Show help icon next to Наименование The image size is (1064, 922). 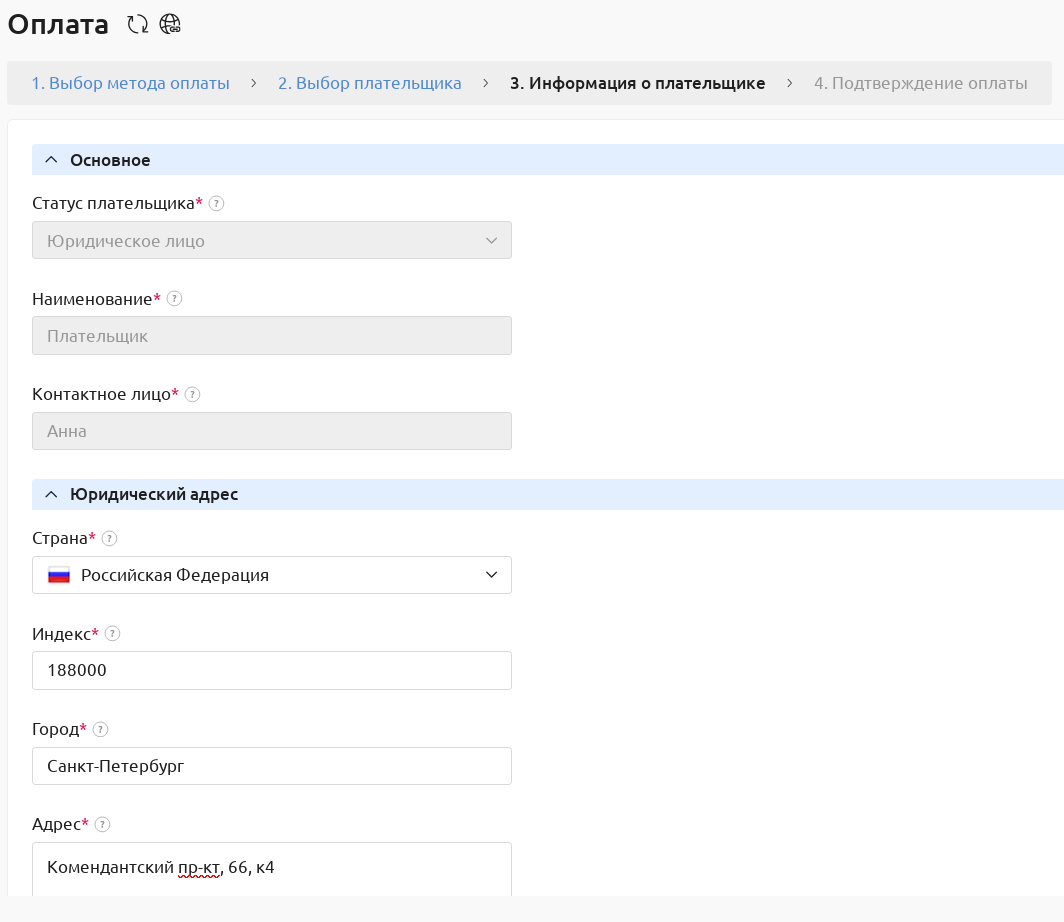[174, 299]
